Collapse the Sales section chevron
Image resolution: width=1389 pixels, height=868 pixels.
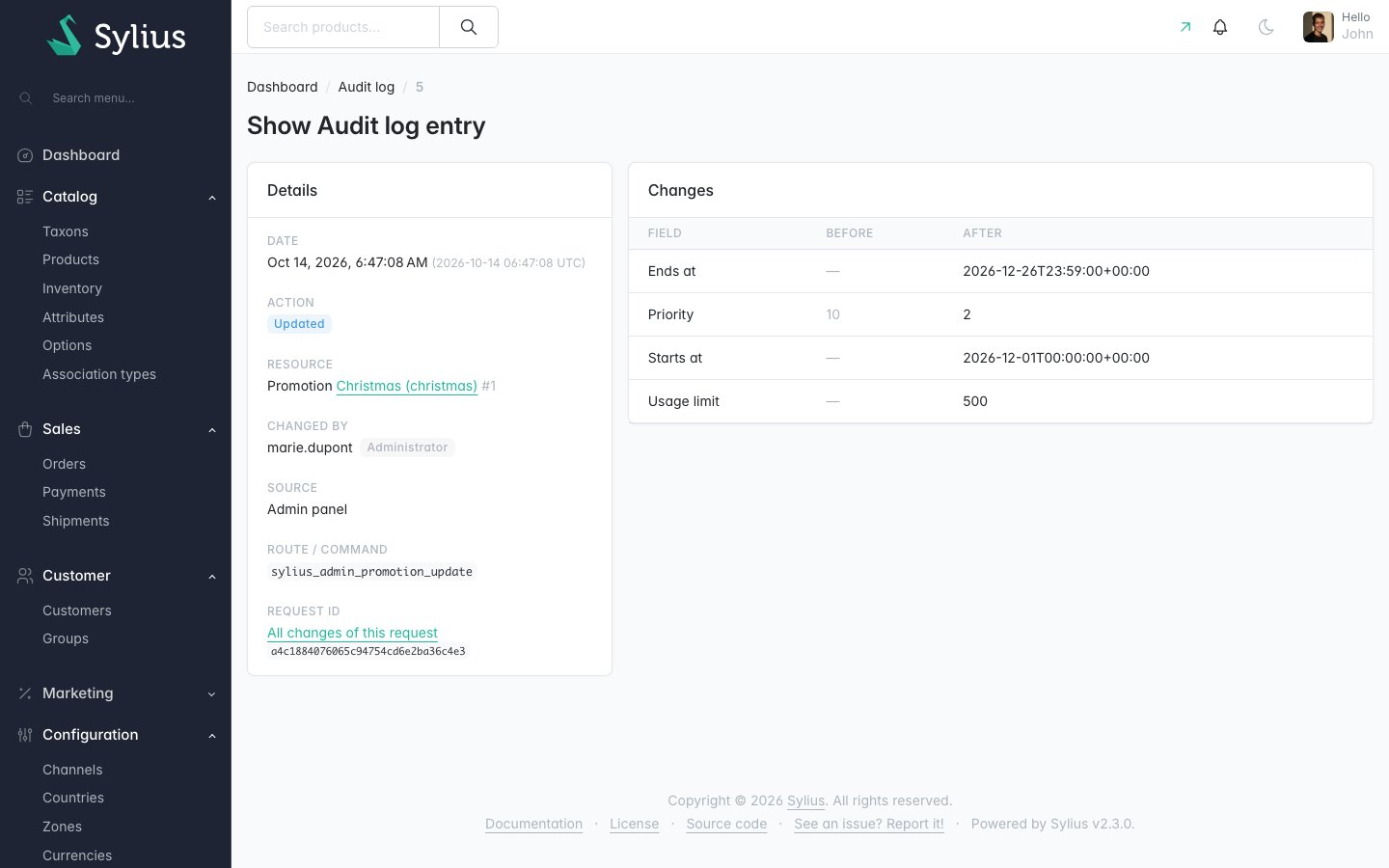click(x=212, y=430)
